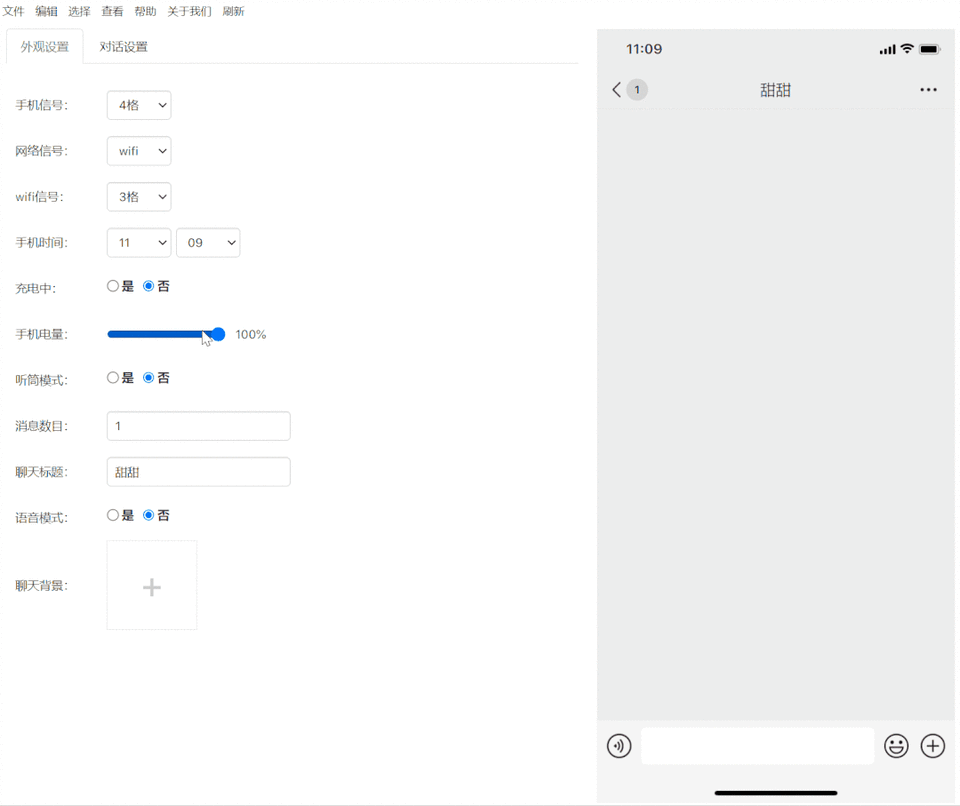Open the 帮助 menu
The height and width of the screenshot is (806, 960).
146,11
